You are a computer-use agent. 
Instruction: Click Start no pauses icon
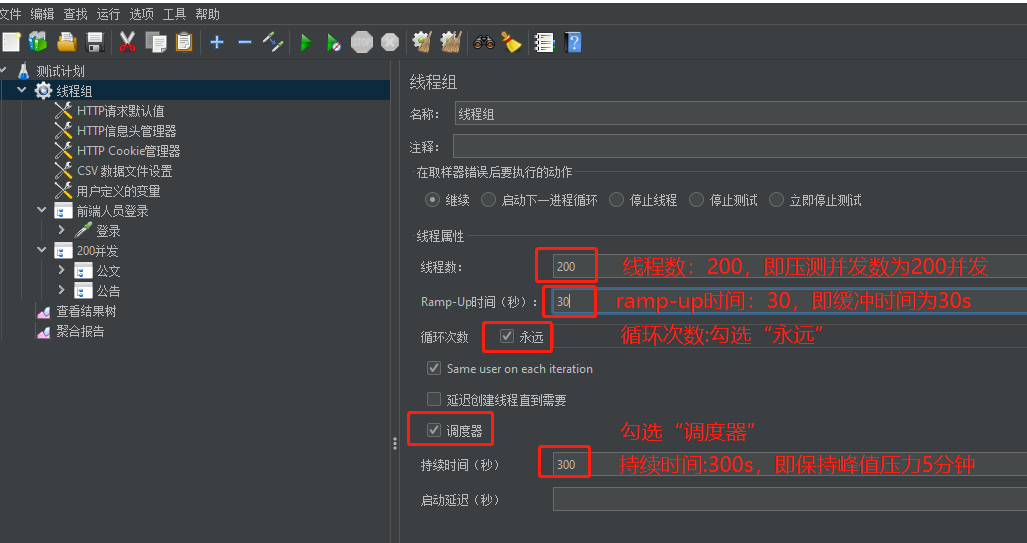click(x=333, y=43)
